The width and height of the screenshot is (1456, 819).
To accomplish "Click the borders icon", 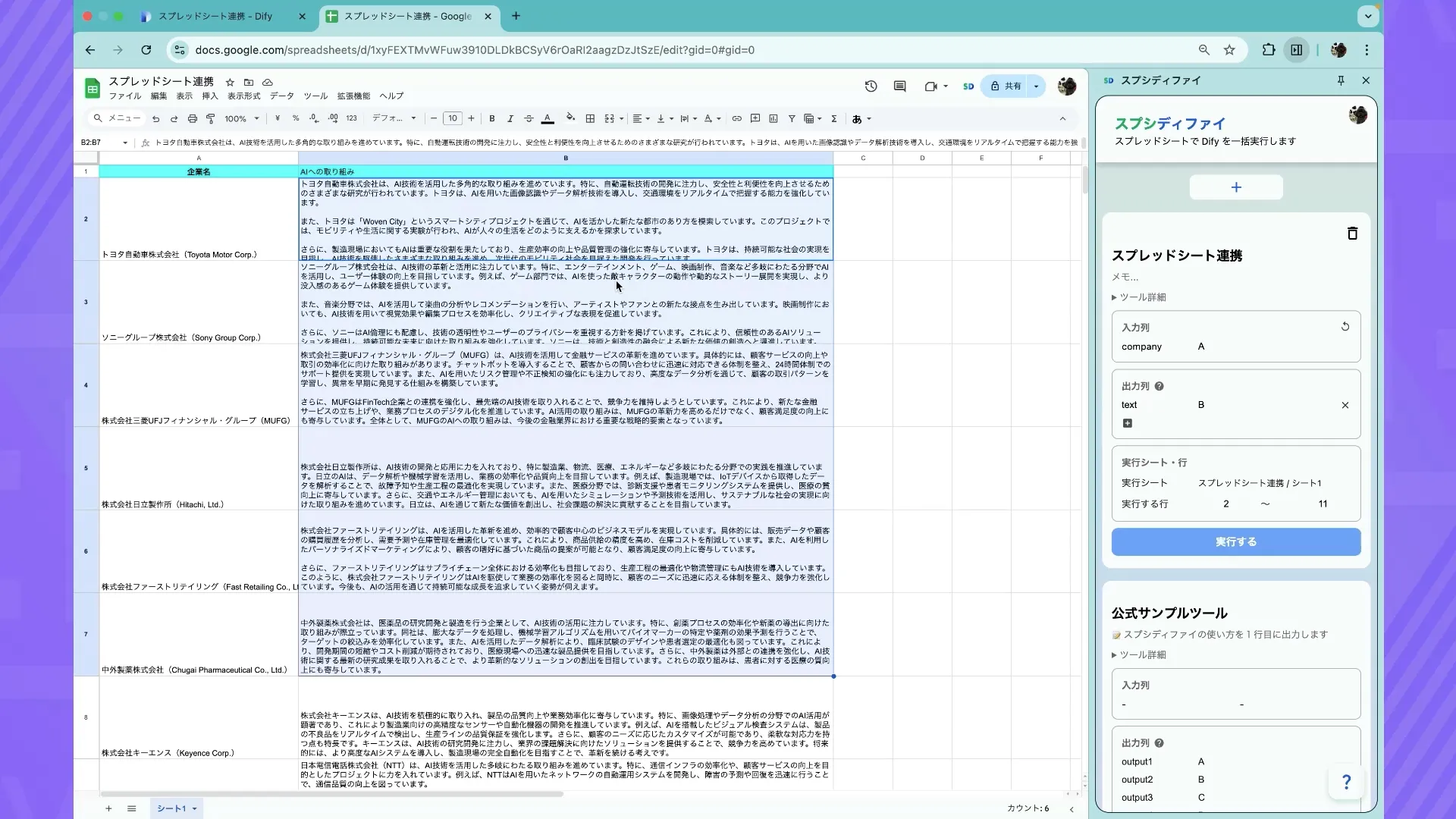I will (591, 118).
